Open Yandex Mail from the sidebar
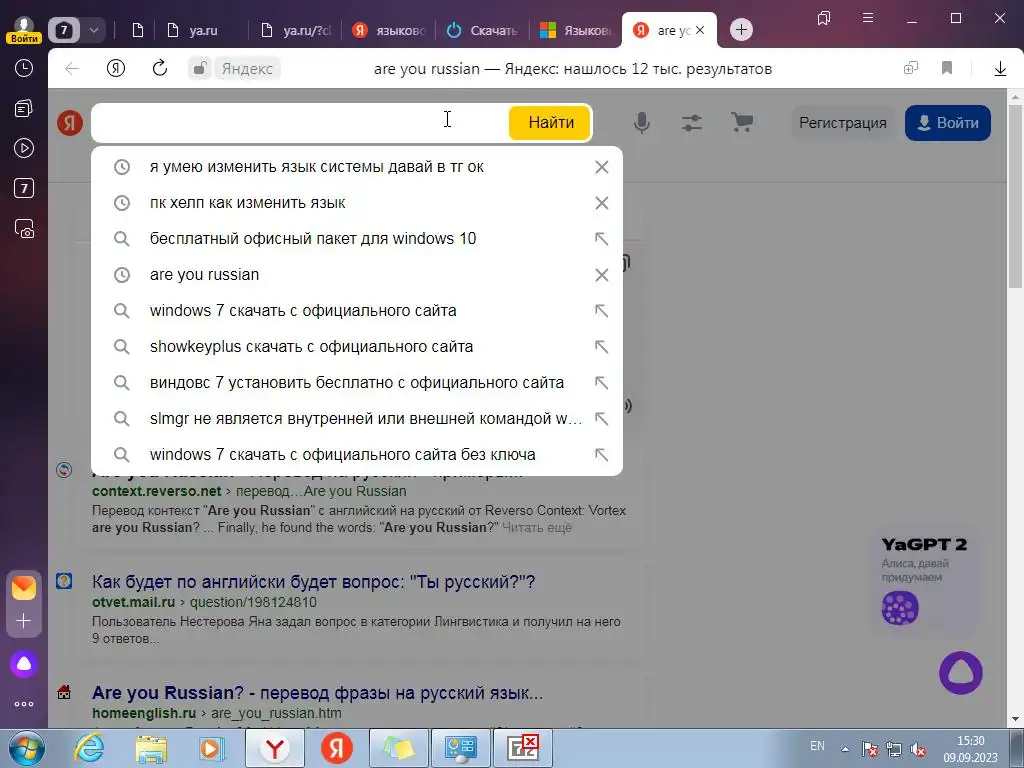Screen dimensions: 1024x768 coord(24,588)
